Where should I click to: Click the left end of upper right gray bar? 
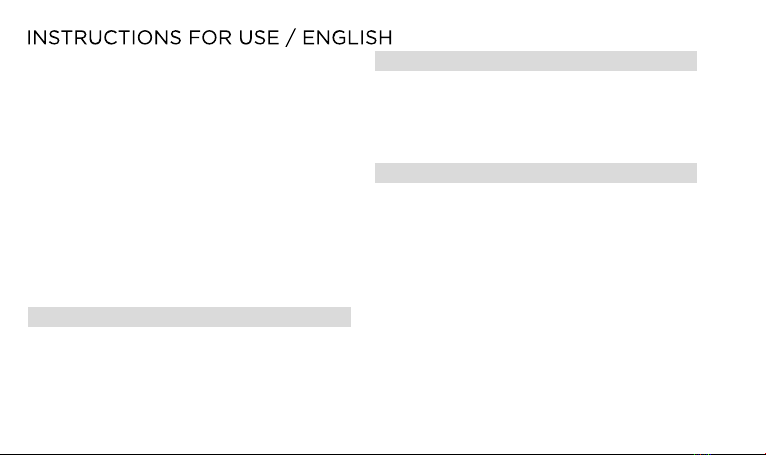[x=378, y=61]
